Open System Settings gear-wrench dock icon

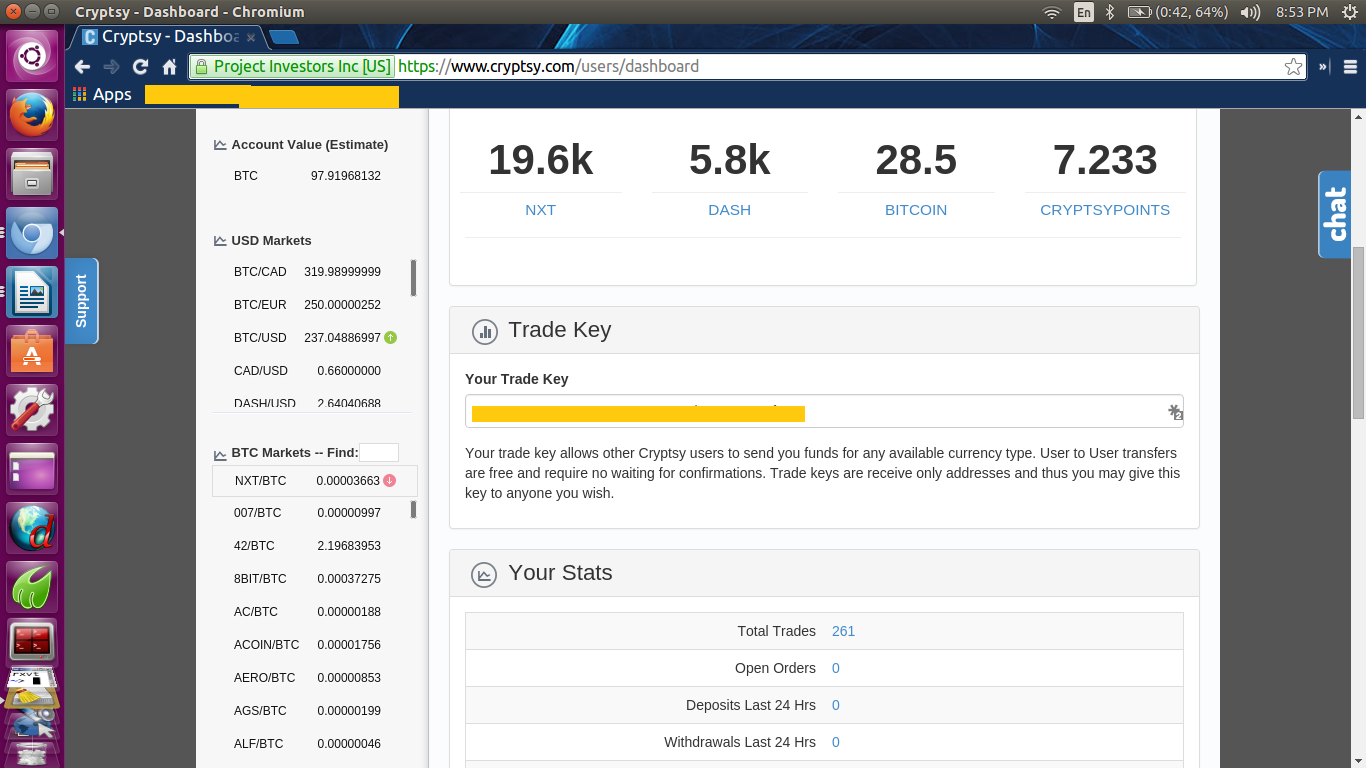(33, 410)
